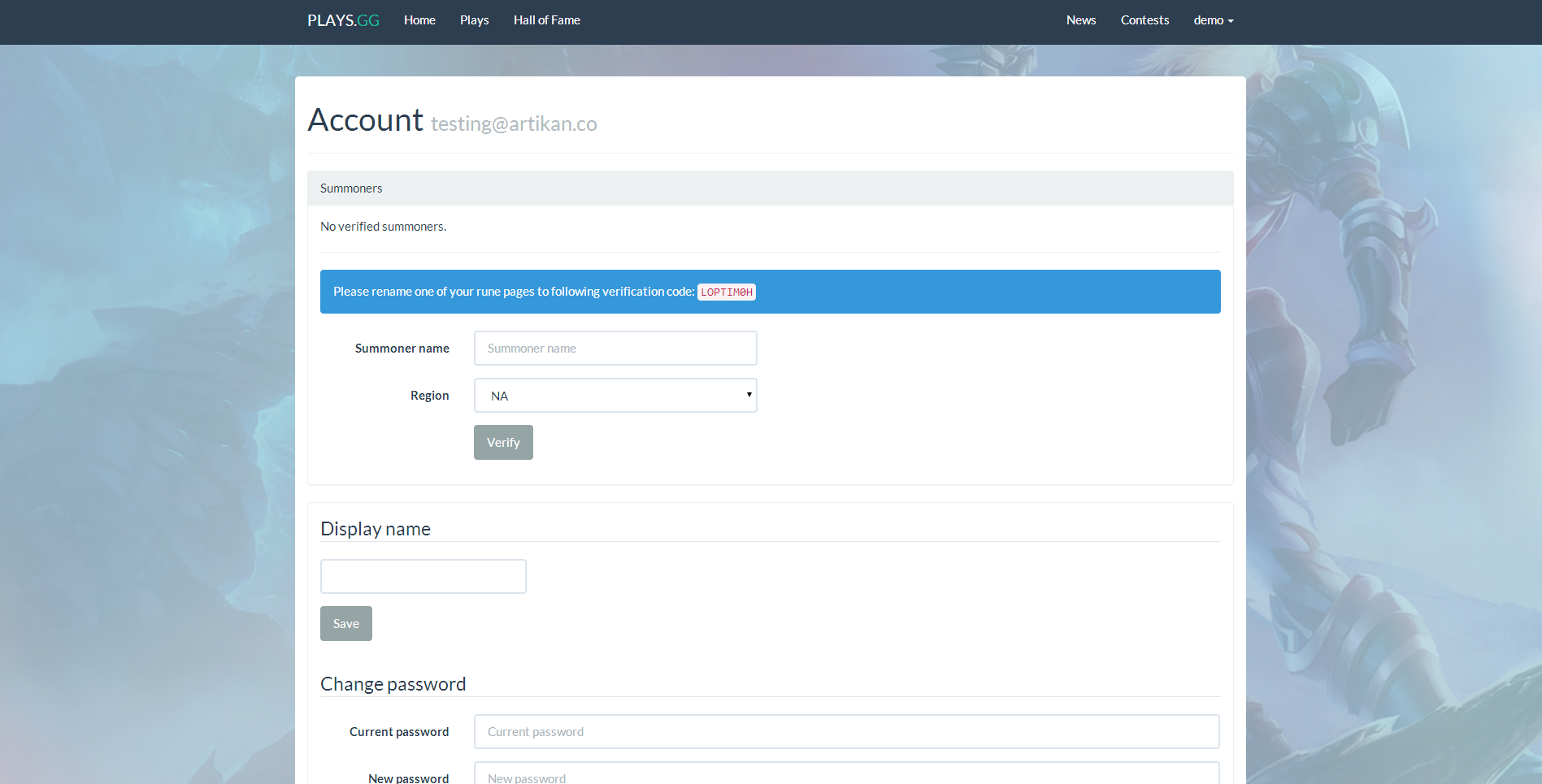Click the Current password label

399,731
